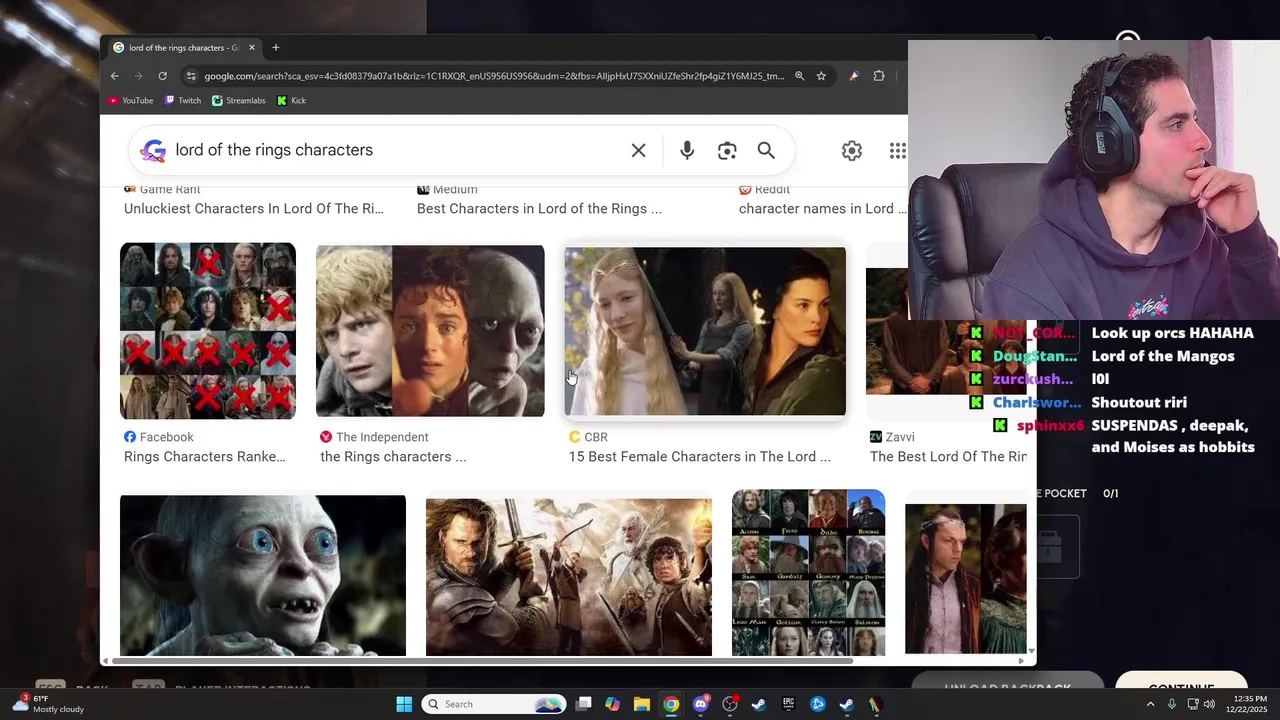This screenshot has width=1280, height=720.
Task: Click 'Rings Characters Ranke...' Facebook caption
Action: (x=204, y=457)
